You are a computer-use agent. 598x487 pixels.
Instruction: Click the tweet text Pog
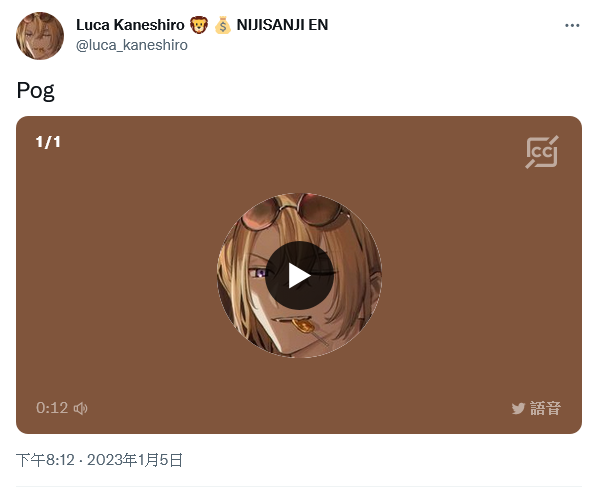click(35, 92)
